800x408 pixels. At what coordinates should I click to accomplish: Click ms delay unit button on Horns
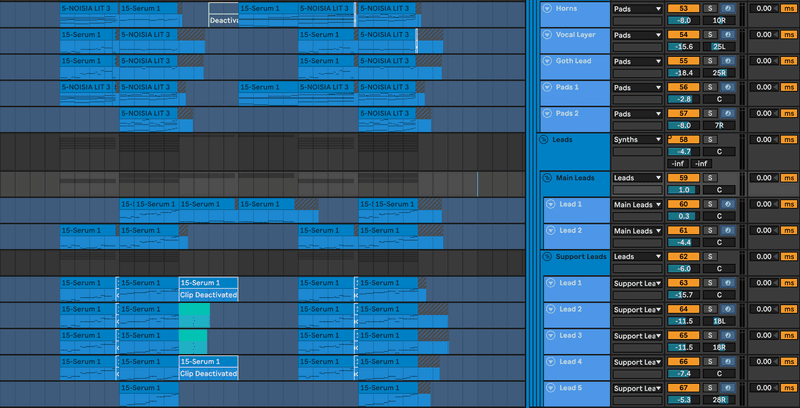[x=788, y=8]
